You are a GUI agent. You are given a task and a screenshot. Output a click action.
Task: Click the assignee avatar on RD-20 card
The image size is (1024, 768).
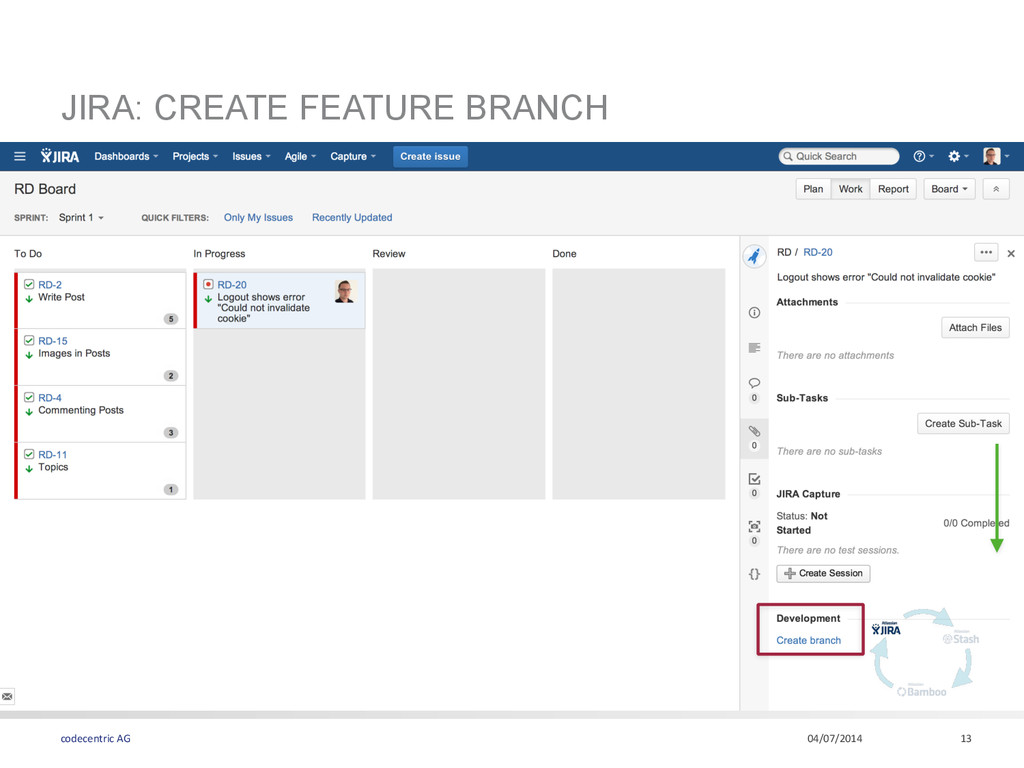click(345, 291)
